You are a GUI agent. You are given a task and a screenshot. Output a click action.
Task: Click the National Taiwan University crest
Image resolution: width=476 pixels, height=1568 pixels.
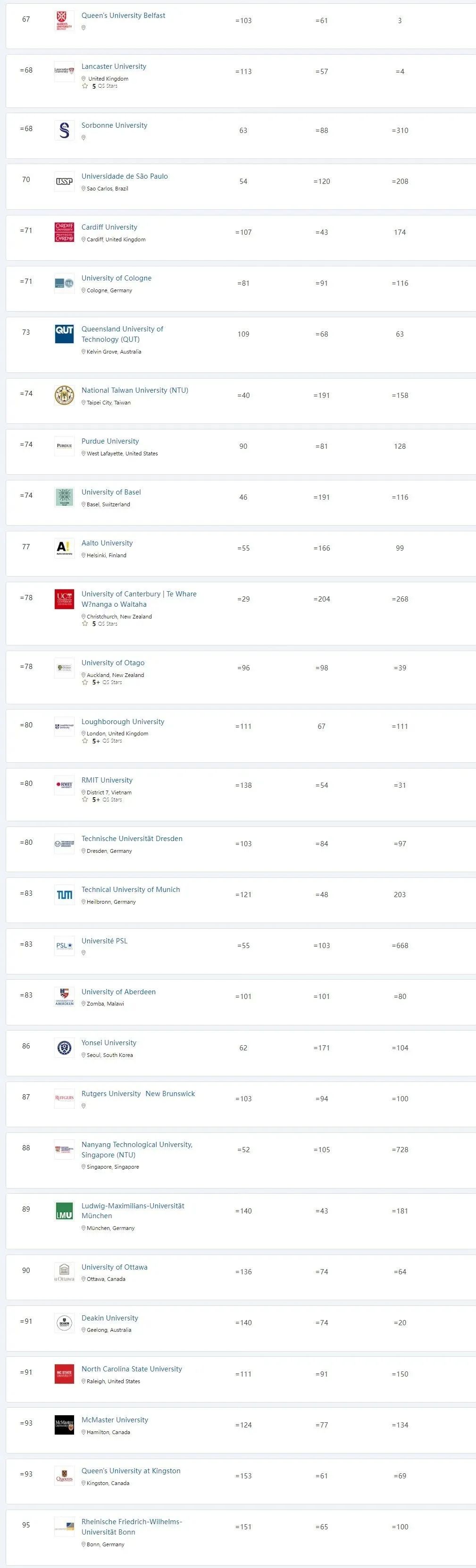coord(64,395)
